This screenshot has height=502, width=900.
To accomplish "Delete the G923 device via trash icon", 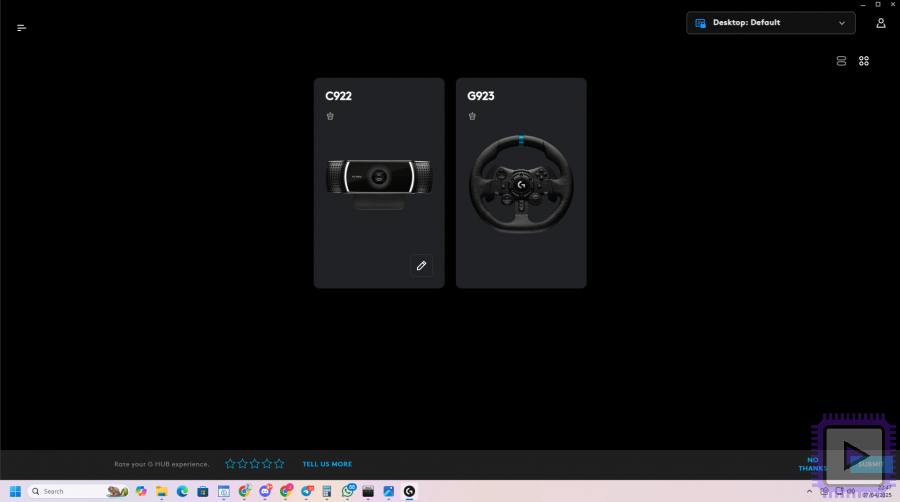I will (472, 116).
